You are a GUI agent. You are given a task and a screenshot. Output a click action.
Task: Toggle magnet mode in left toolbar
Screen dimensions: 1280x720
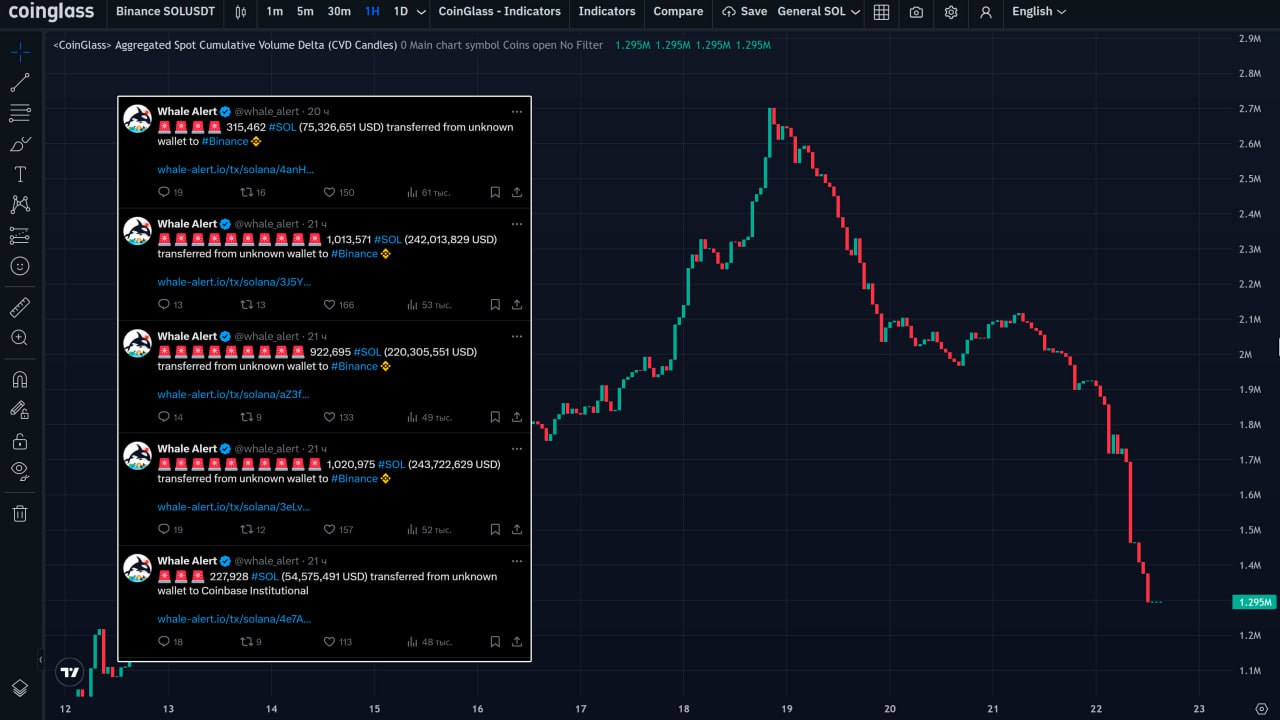click(20, 379)
